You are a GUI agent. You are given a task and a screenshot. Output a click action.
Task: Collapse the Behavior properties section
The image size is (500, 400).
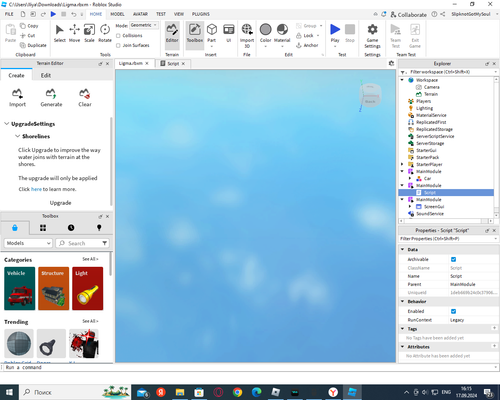(x=402, y=301)
